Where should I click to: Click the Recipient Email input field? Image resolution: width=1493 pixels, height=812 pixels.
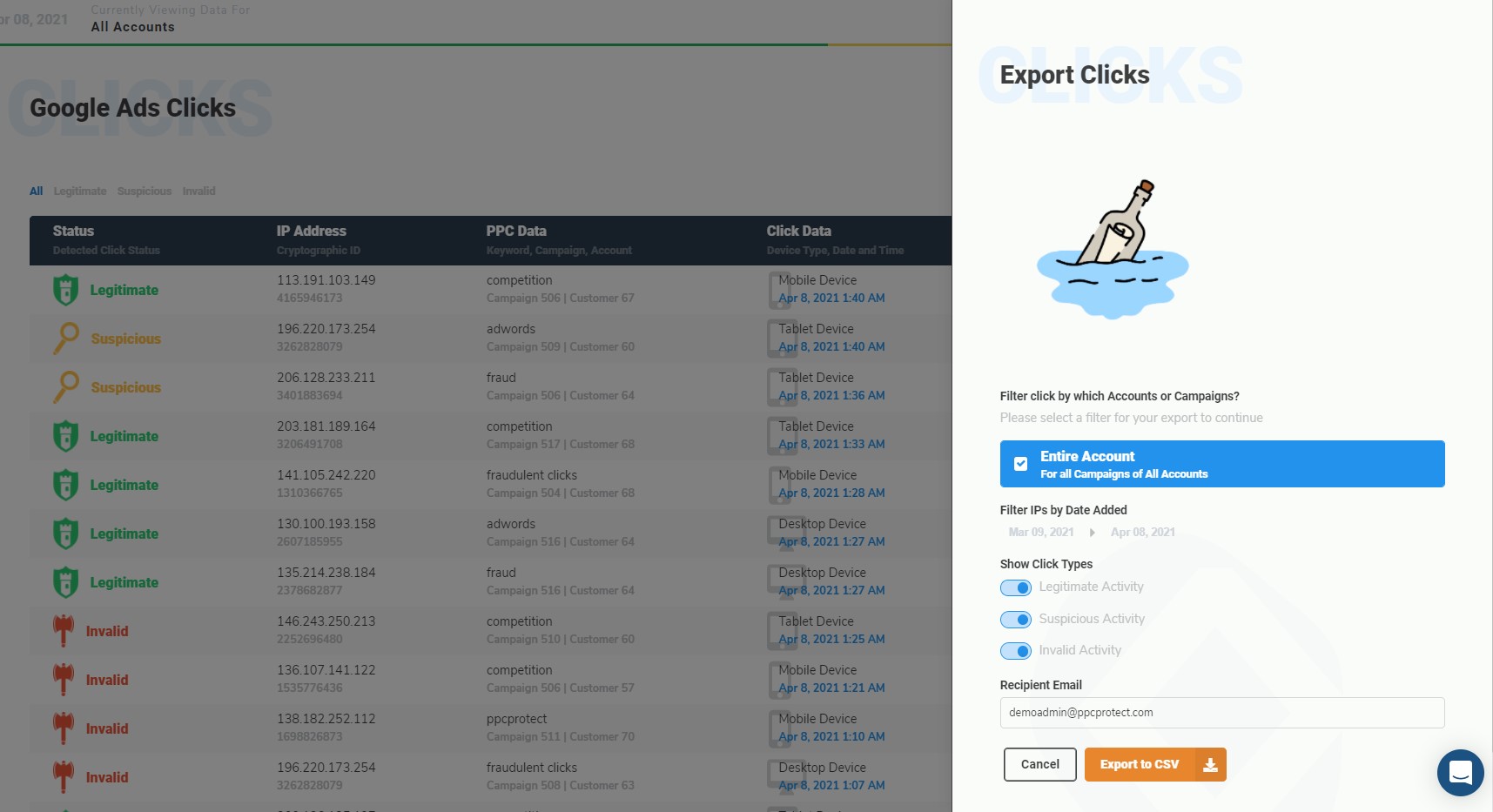point(1222,713)
